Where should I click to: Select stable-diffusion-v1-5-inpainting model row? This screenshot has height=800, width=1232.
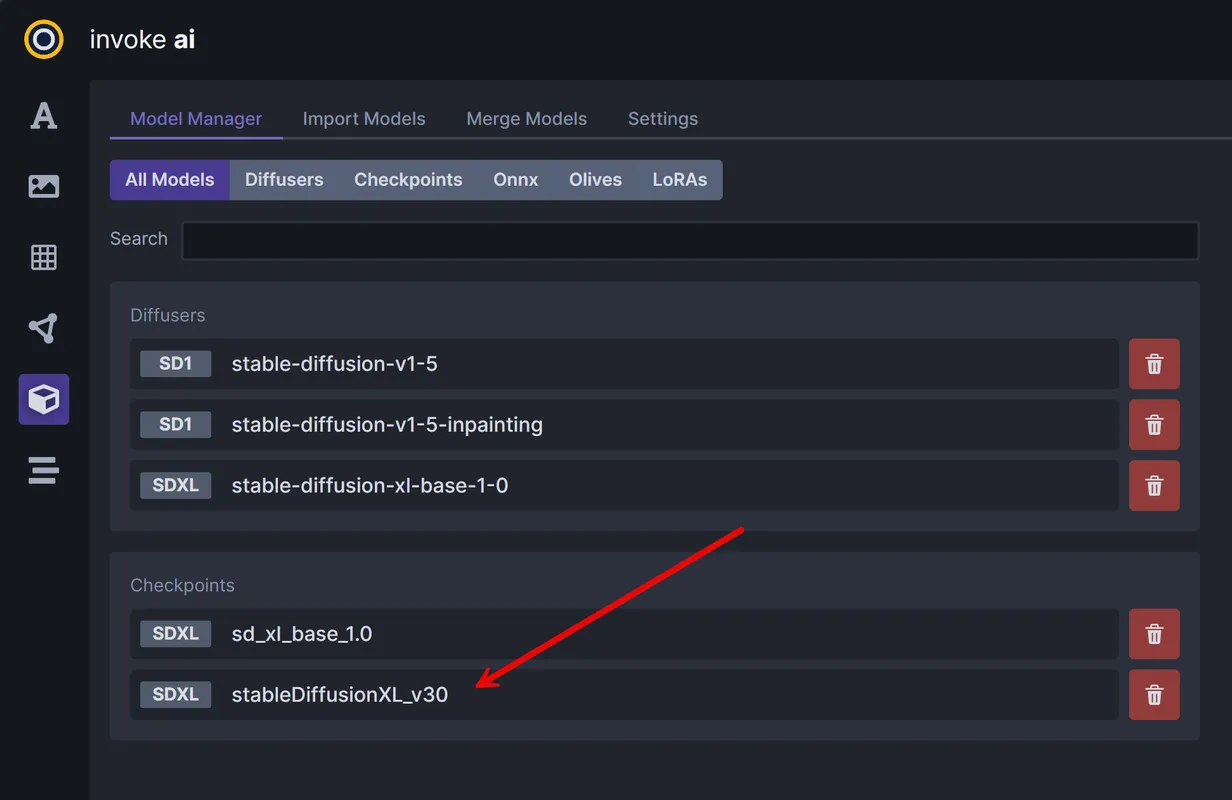[624, 425]
